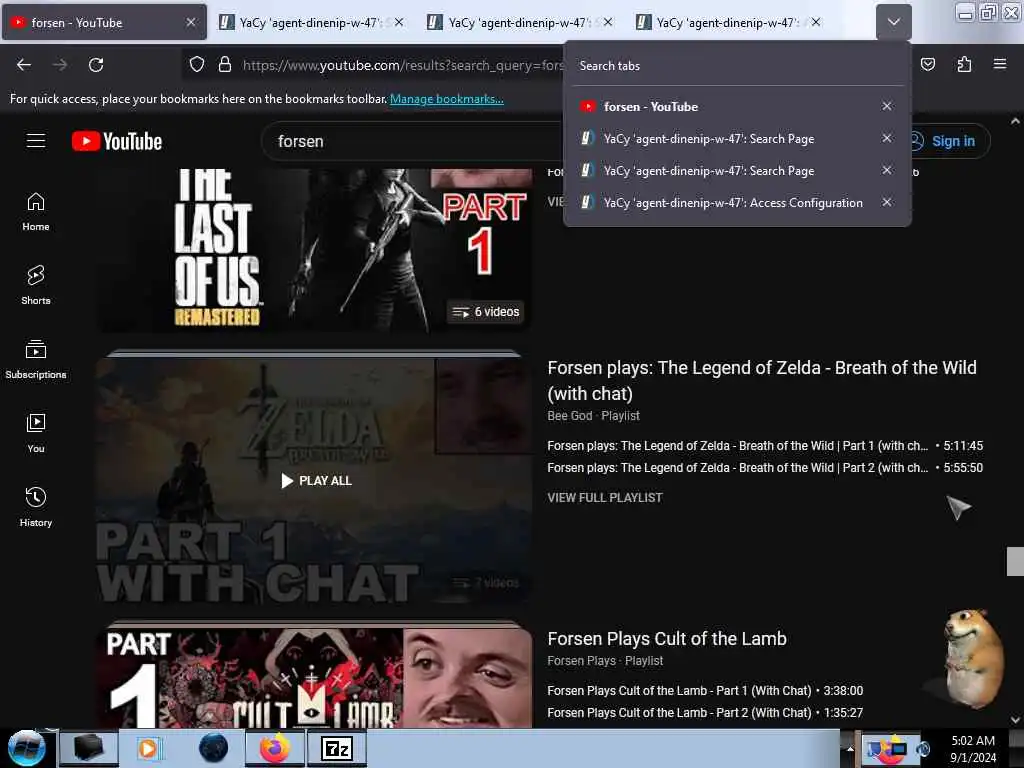Open the Forsen Plays channel link
This screenshot has width=1024, height=768.
click(x=581, y=661)
